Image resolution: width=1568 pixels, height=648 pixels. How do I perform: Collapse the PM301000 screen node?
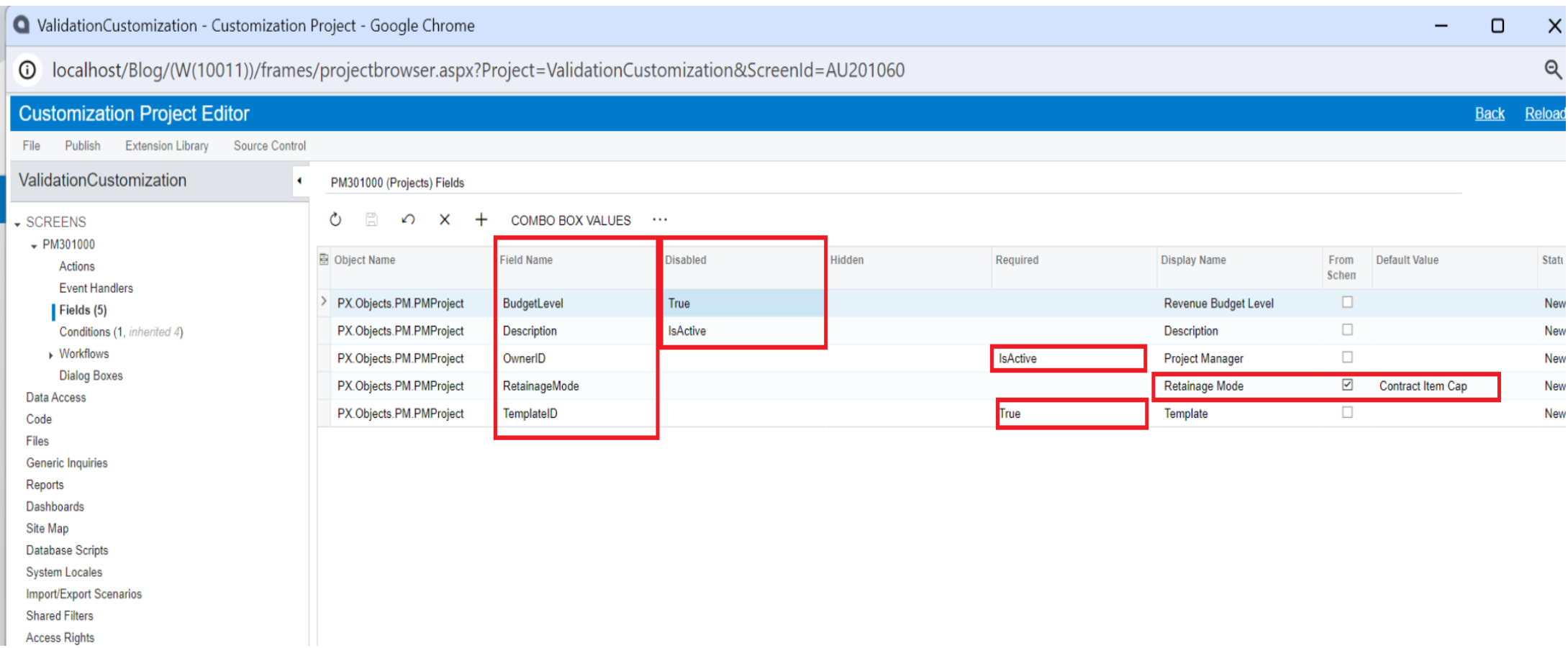(x=34, y=246)
